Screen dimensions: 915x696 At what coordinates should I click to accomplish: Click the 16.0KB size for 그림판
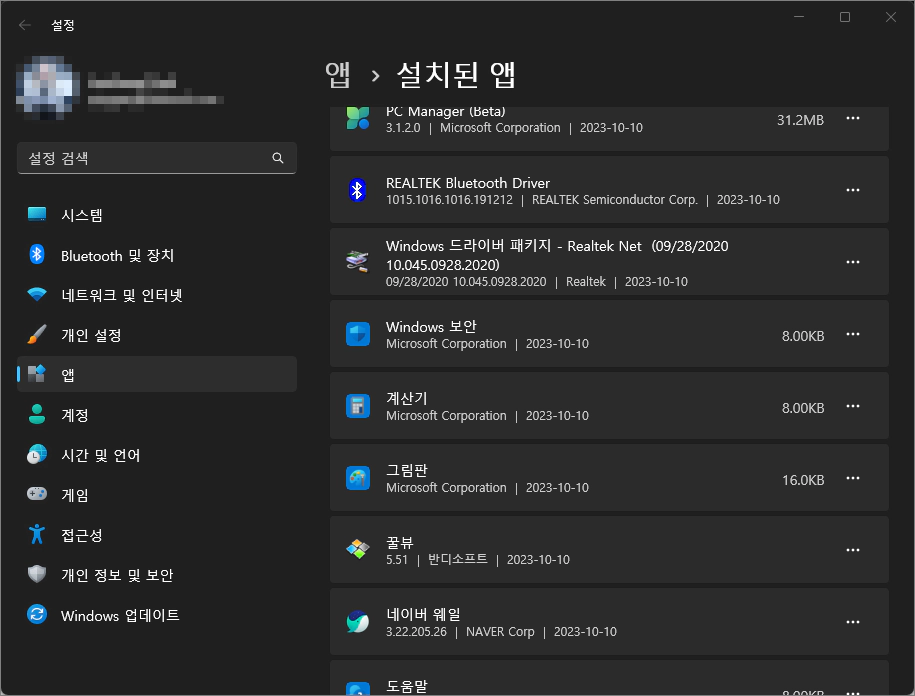(x=803, y=480)
